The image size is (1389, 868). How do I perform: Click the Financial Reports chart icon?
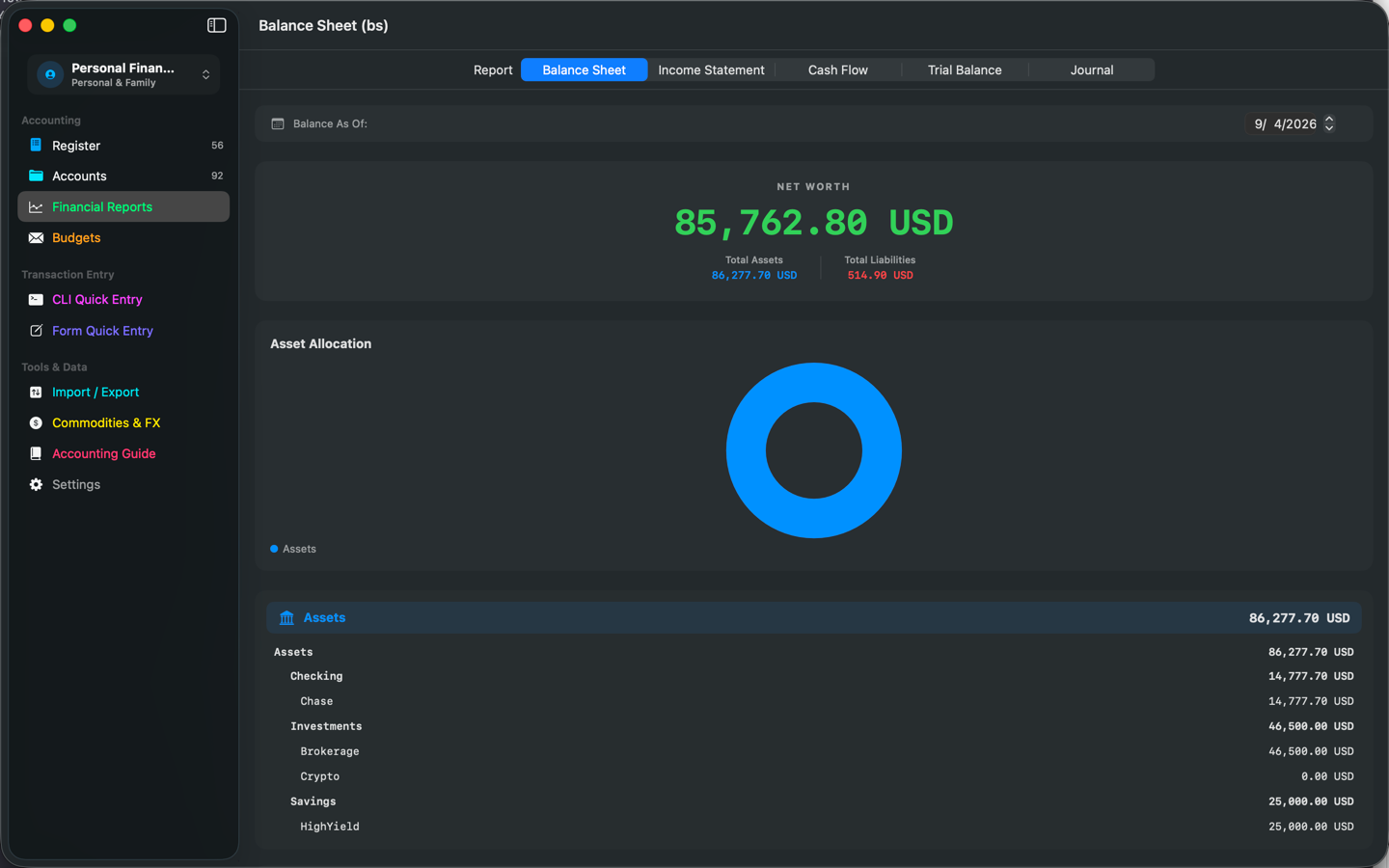click(36, 206)
